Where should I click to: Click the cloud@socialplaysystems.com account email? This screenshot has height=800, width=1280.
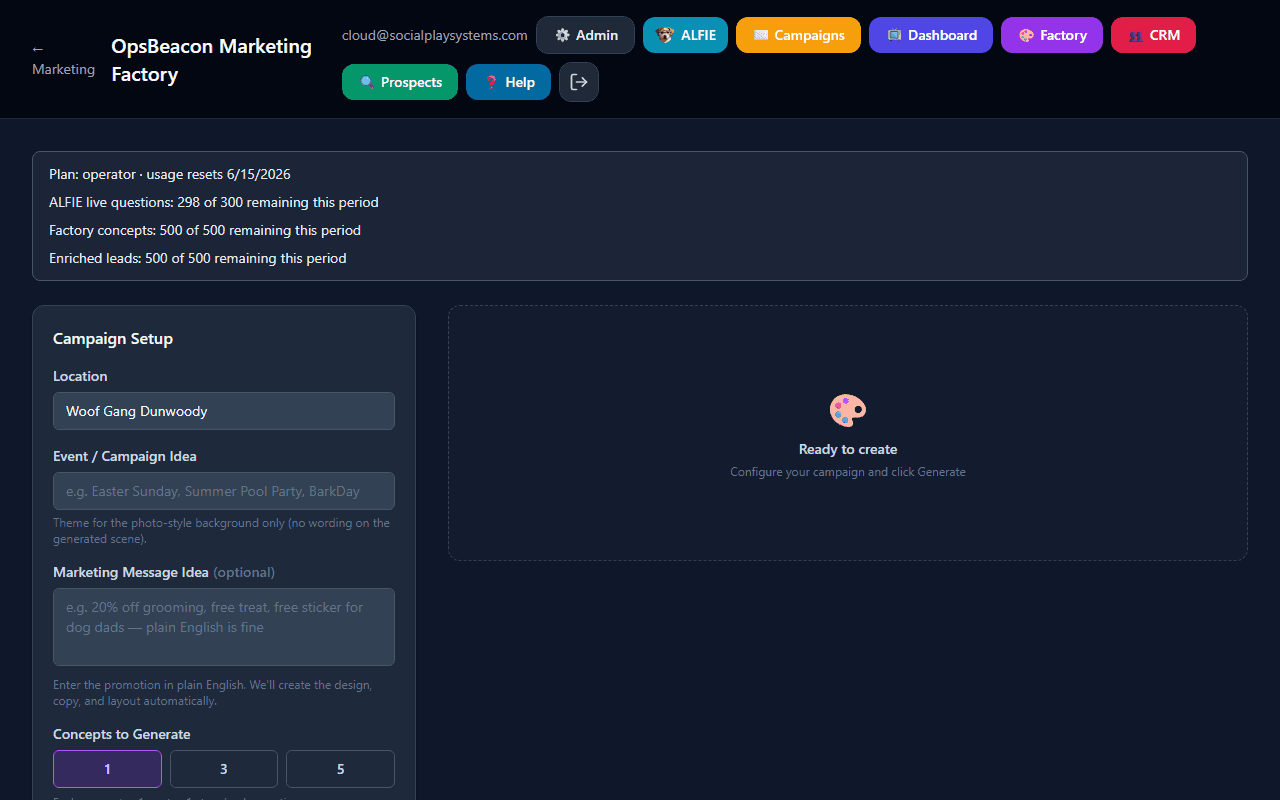click(435, 35)
